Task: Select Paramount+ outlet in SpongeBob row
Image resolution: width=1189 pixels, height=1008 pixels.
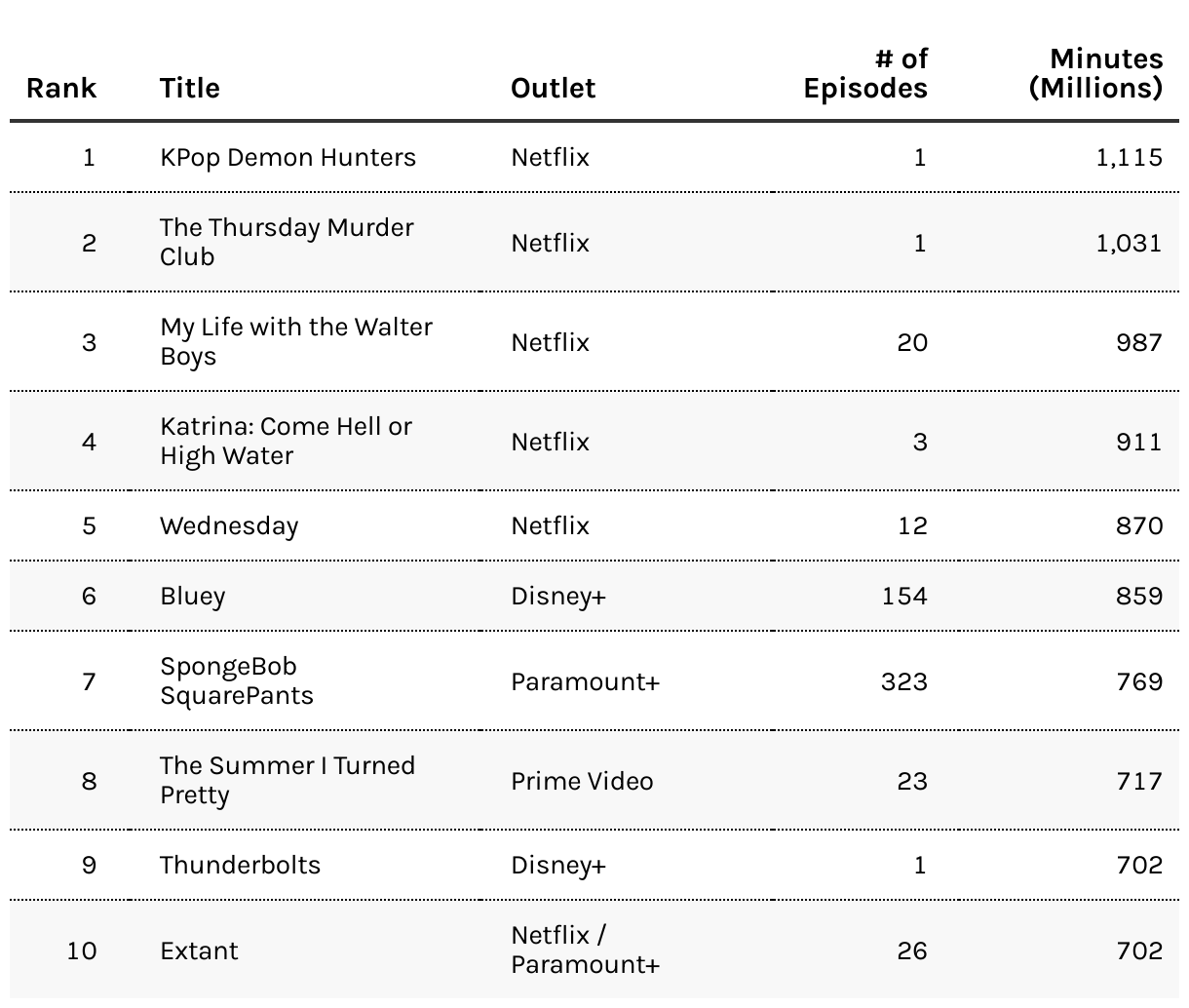Action: (585, 681)
